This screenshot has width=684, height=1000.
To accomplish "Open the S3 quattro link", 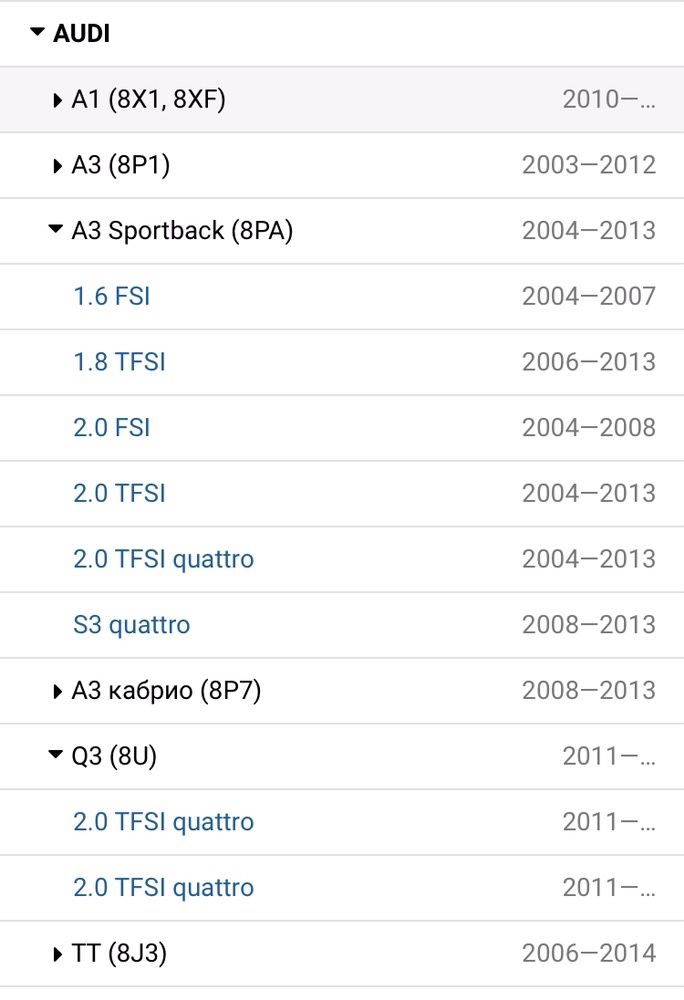I will (131, 625).
